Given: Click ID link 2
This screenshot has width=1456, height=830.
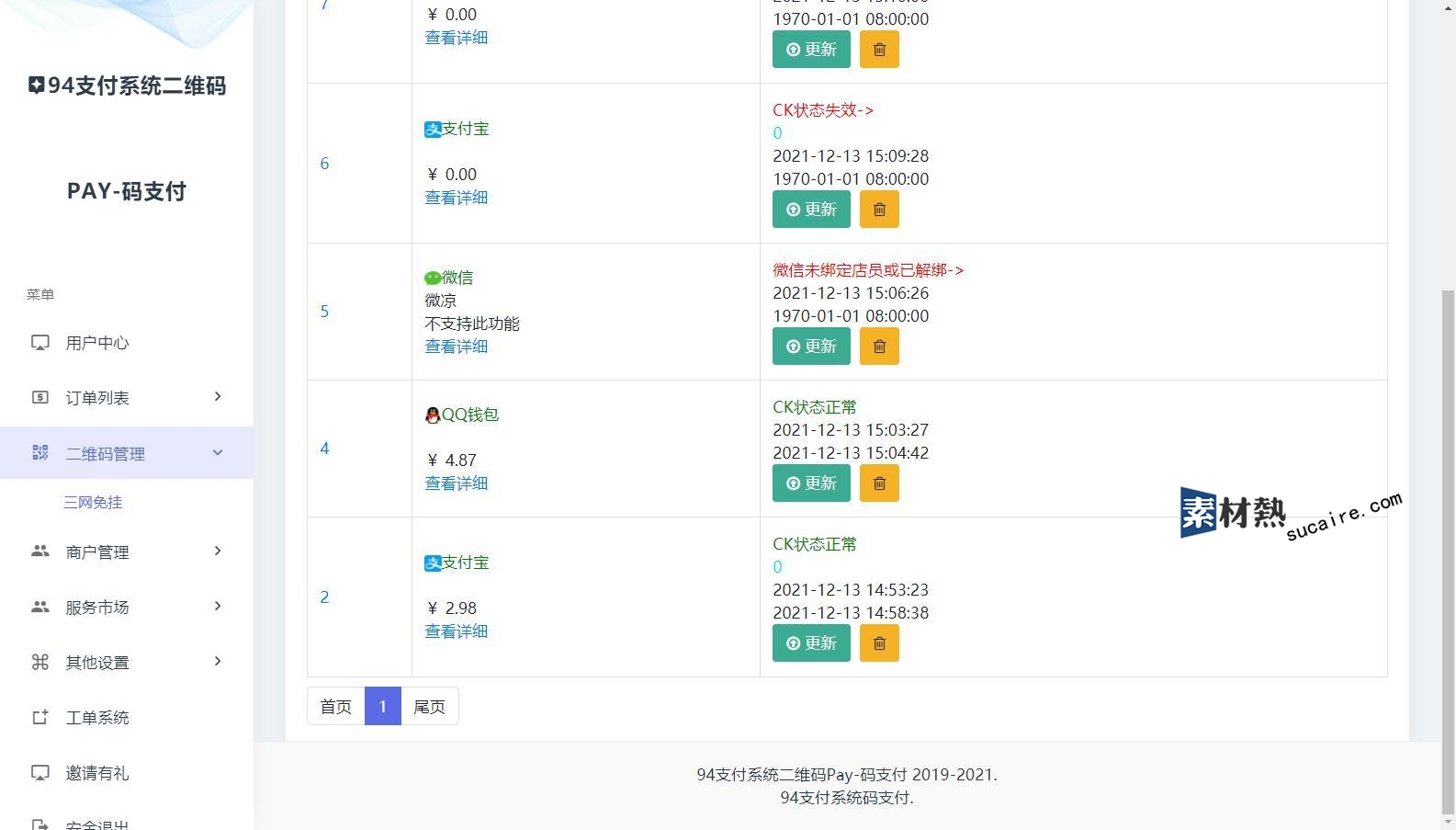Looking at the screenshot, I should (324, 597).
